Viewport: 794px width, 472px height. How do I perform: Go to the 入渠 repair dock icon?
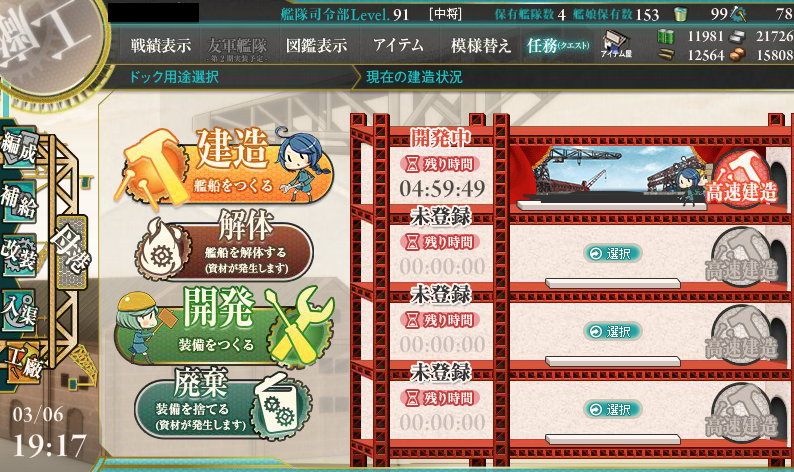(19, 310)
